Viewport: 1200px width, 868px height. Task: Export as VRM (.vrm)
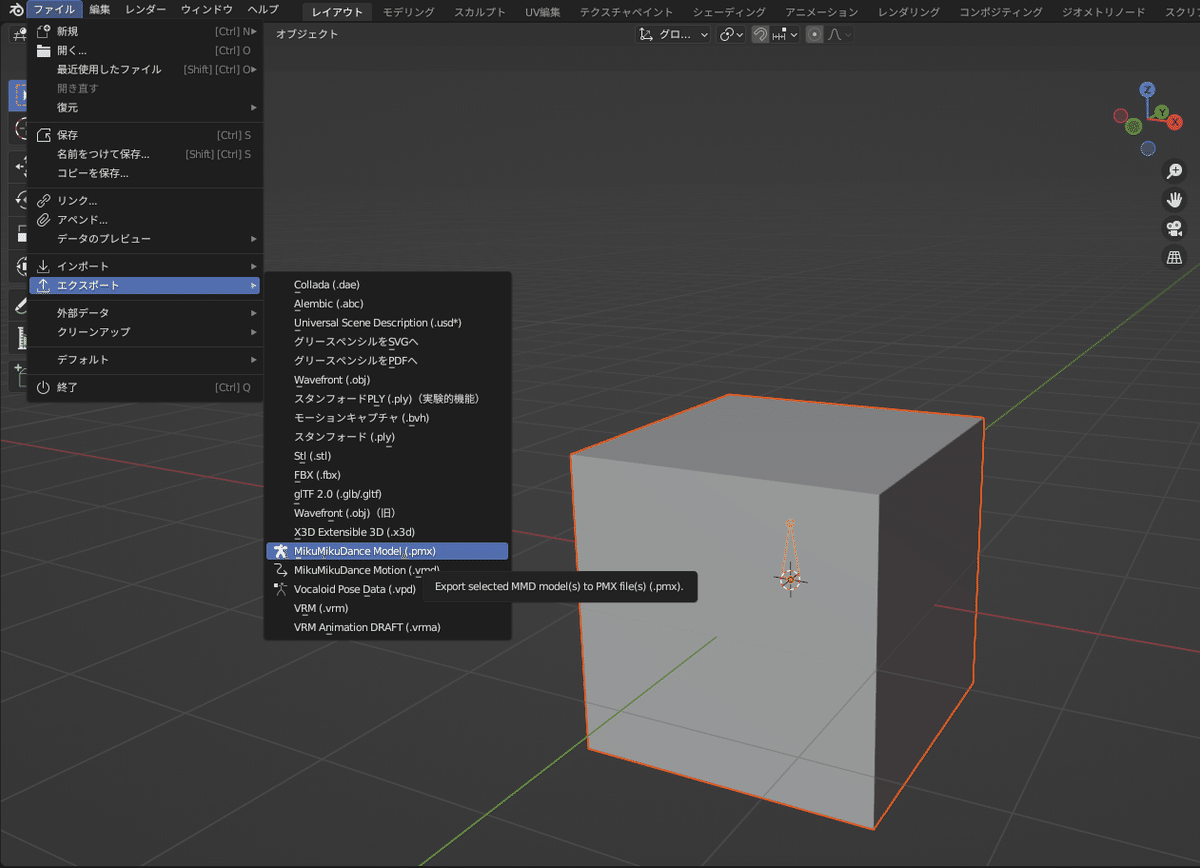[x=387, y=608]
